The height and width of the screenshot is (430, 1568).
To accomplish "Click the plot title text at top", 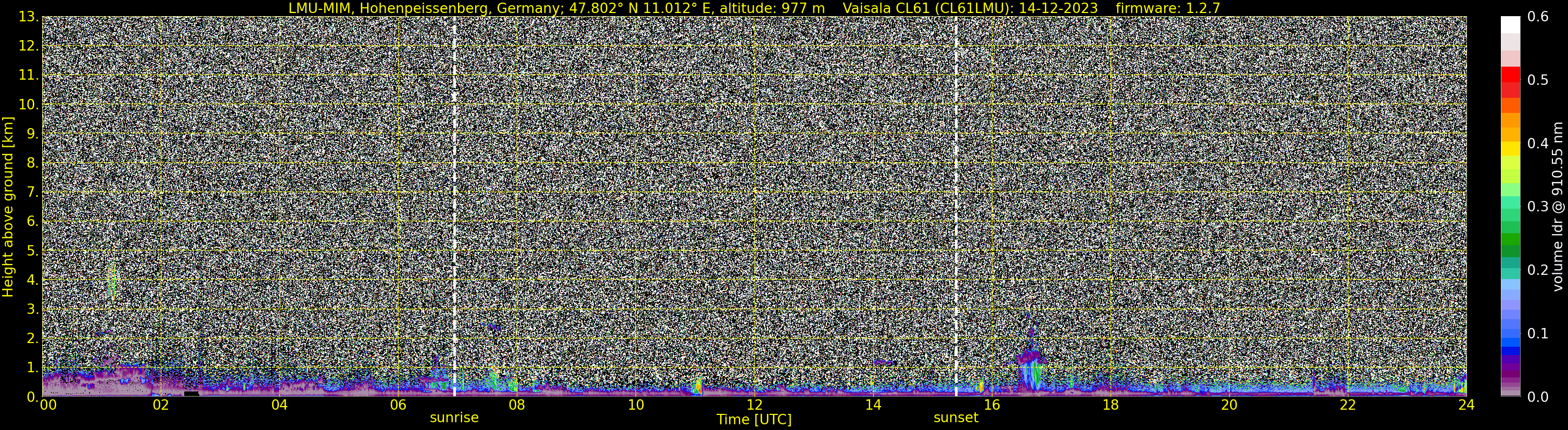I will [754, 8].
